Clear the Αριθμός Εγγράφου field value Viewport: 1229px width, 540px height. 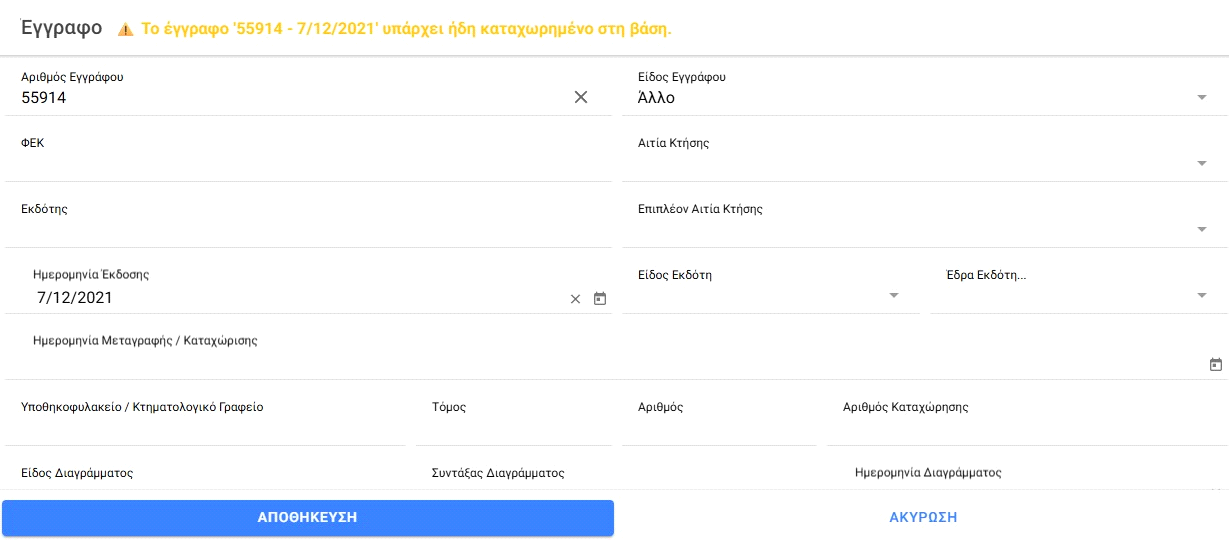click(x=580, y=97)
